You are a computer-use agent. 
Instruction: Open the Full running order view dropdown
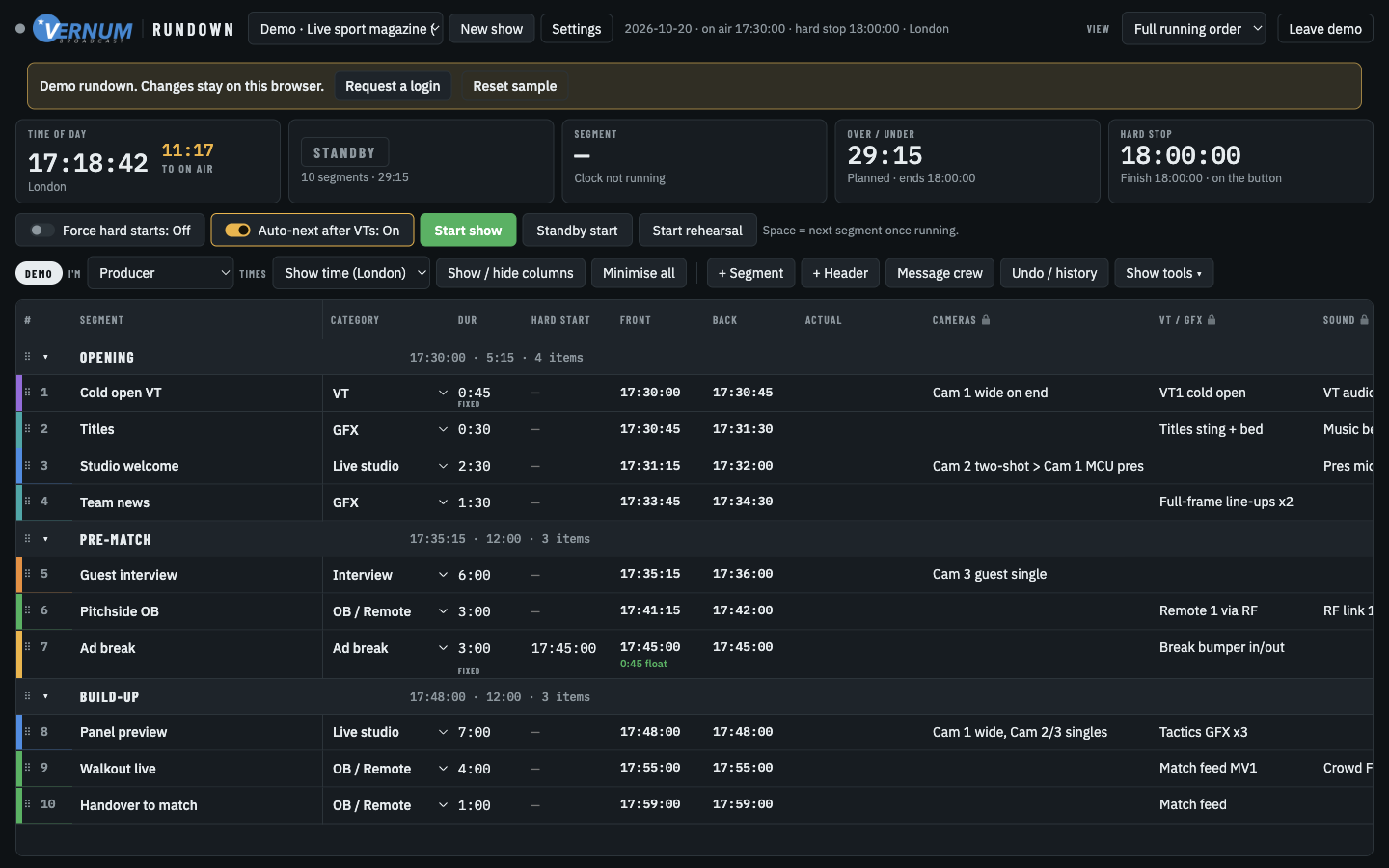pos(1194,29)
